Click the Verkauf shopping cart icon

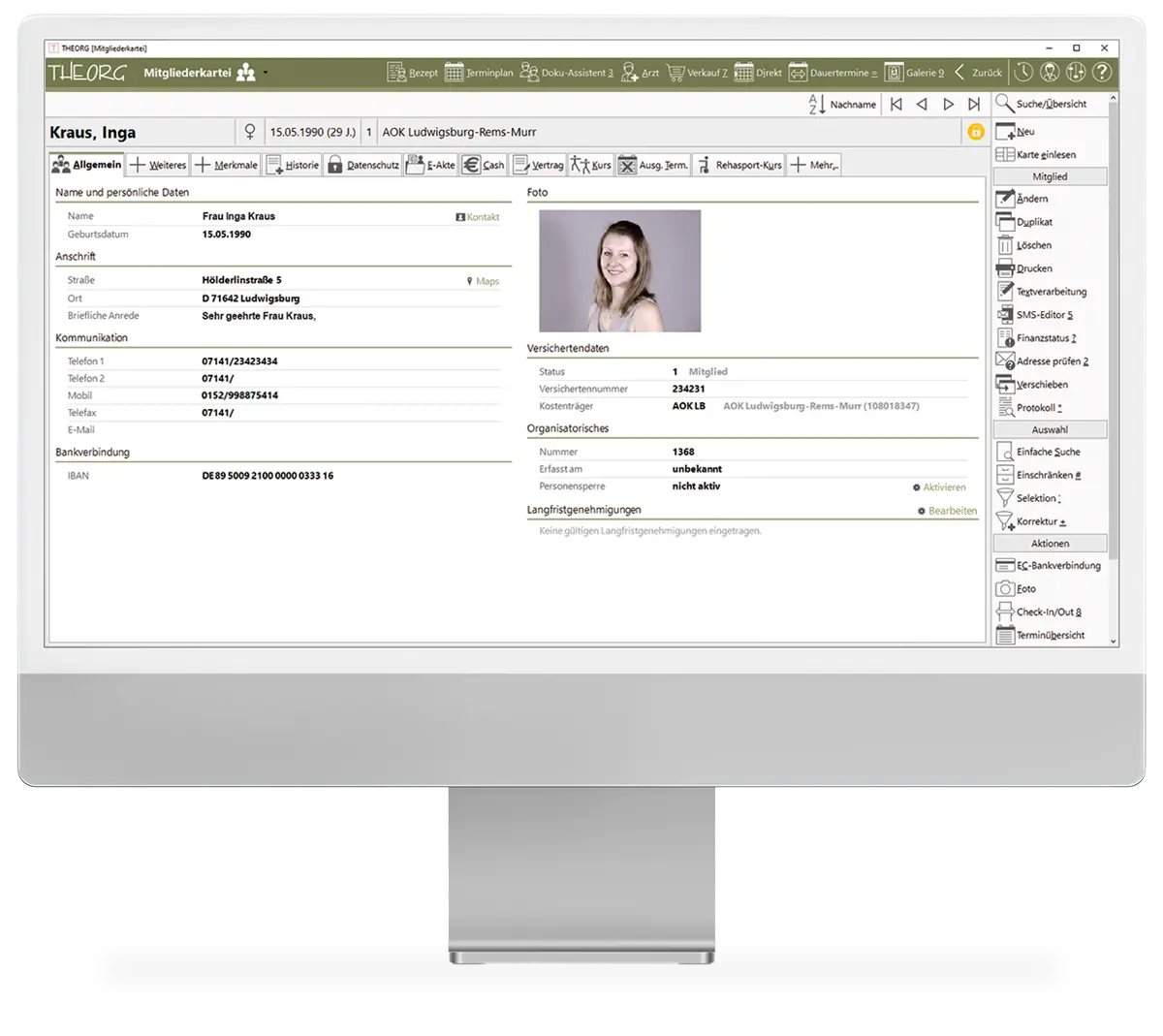(676, 73)
